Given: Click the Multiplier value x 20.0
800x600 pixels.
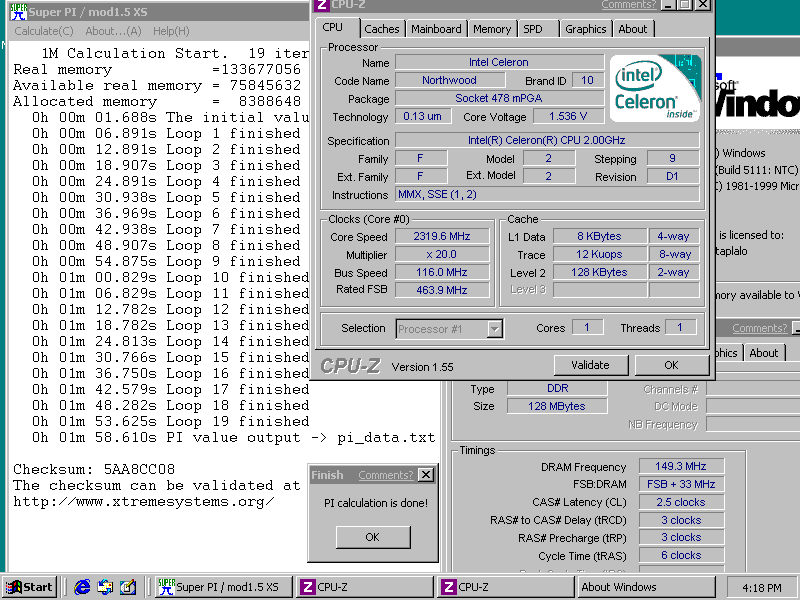Looking at the screenshot, I should point(442,254).
